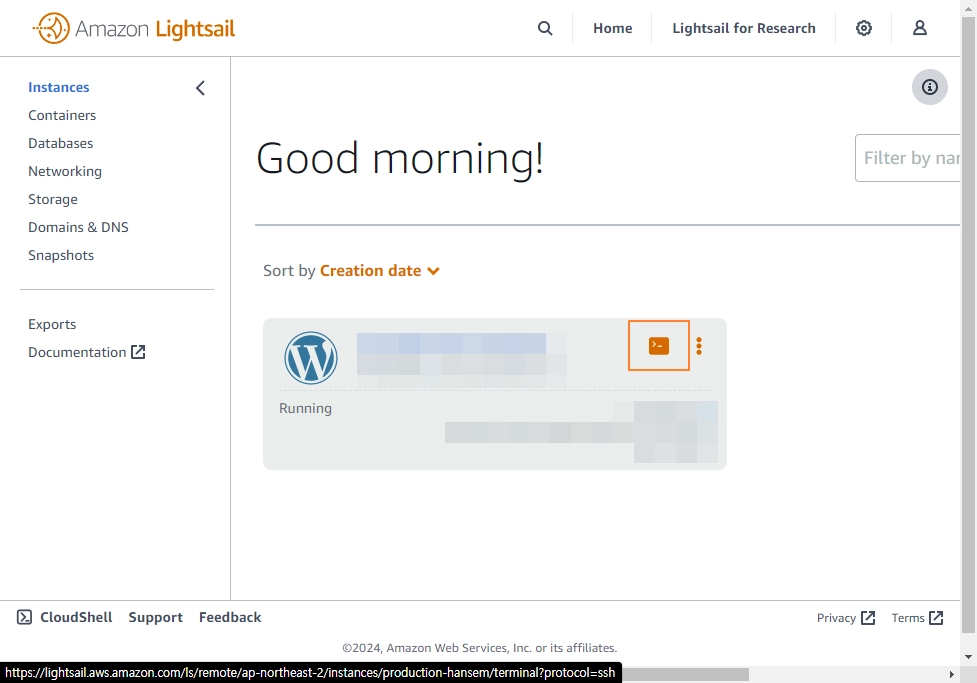Open the Documentation external link
Image resolution: width=977 pixels, height=683 pixels.
(x=87, y=352)
